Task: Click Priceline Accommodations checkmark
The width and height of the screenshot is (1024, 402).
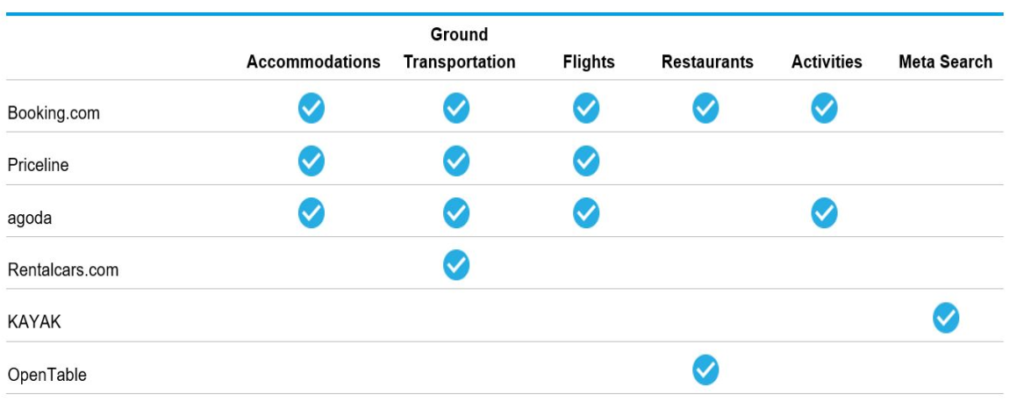Action: tap(312, 160)
